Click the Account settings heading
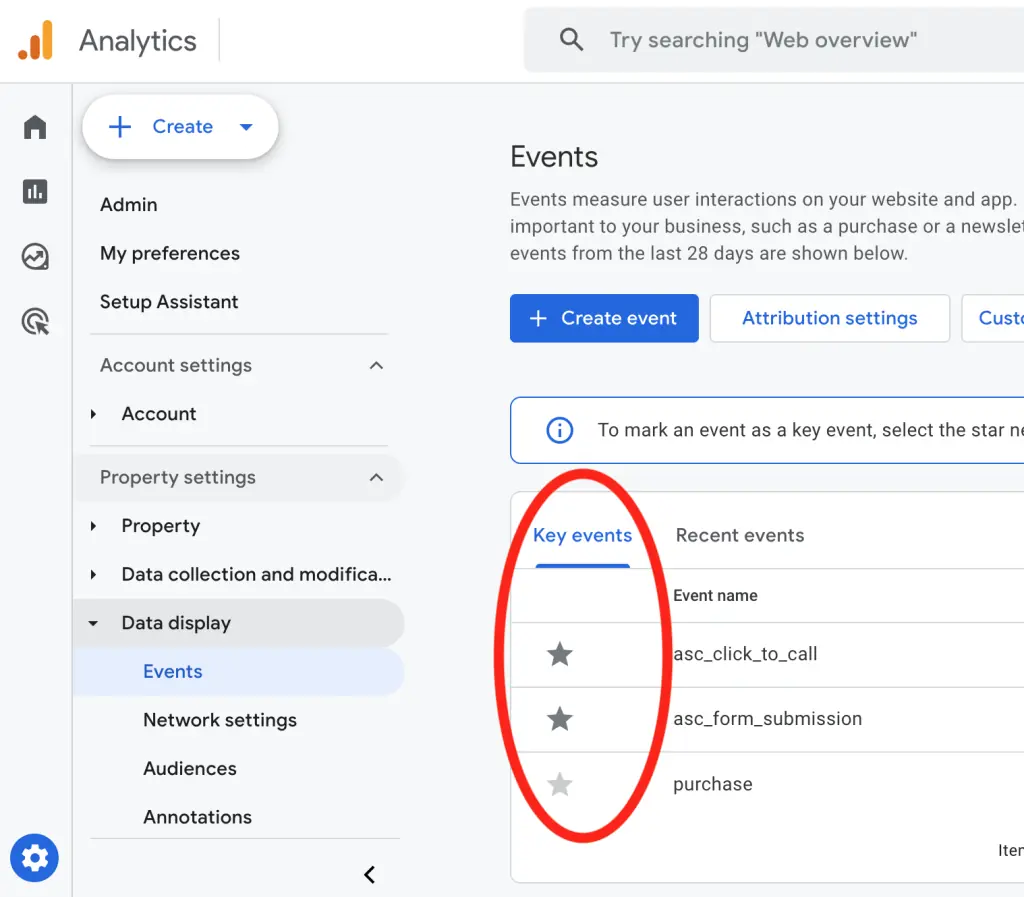Viewport: 1024px width, 897px height. click(x=176, y=365)
